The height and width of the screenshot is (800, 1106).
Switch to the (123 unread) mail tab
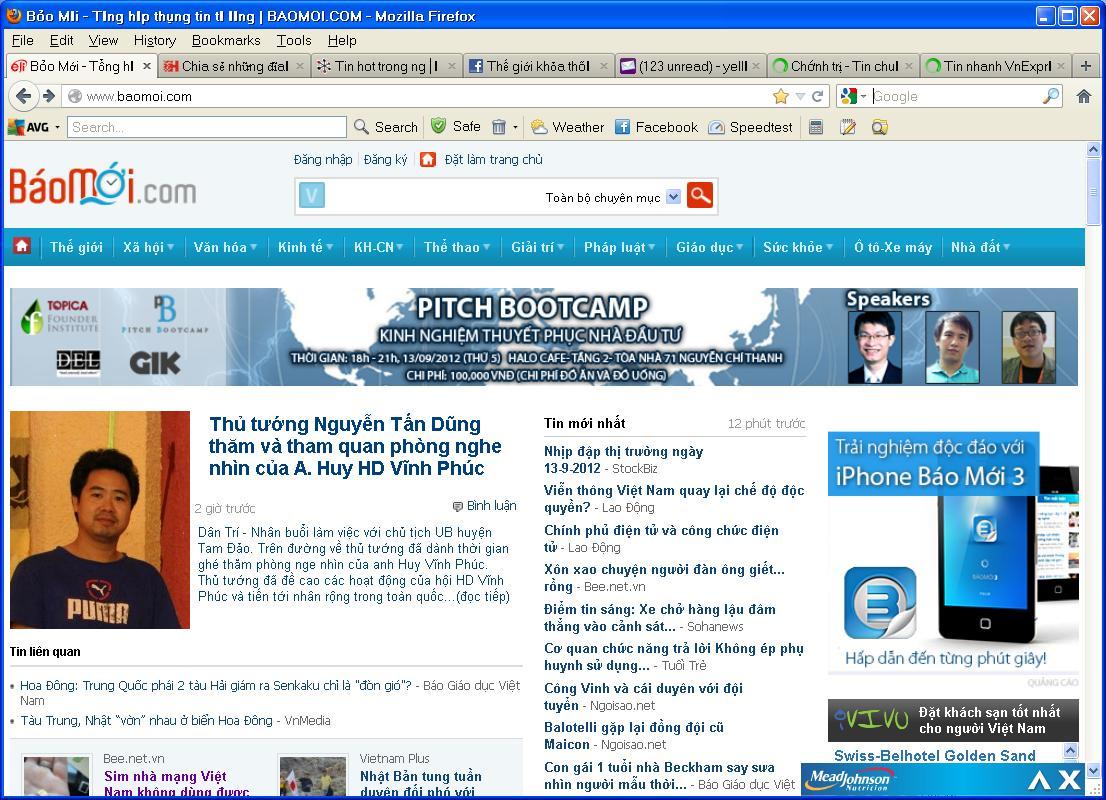coord(690,66)
